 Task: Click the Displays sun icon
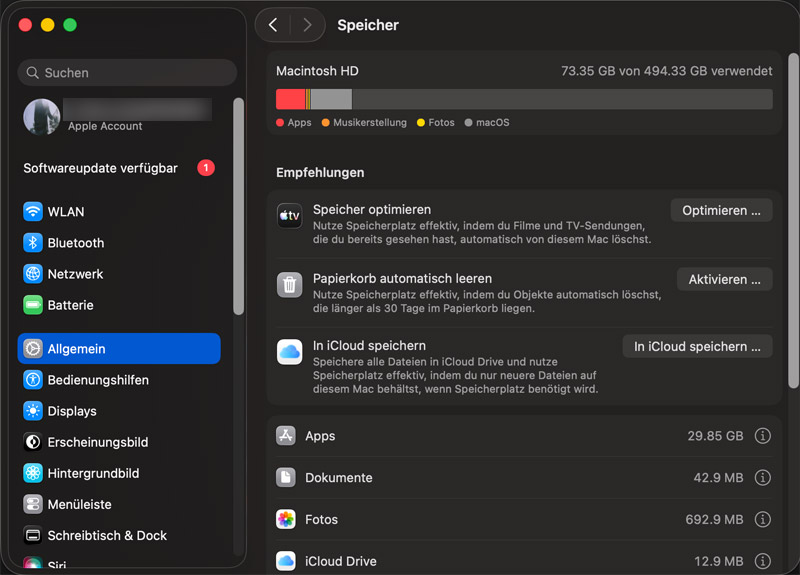[33, 411]
